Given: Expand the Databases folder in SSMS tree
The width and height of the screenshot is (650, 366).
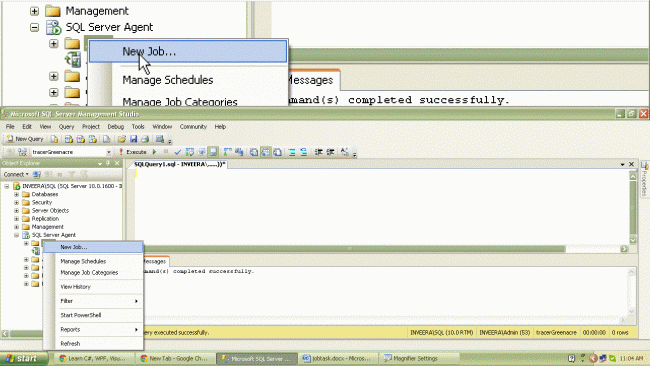Looking at the screenshot, I should (17, 194).
